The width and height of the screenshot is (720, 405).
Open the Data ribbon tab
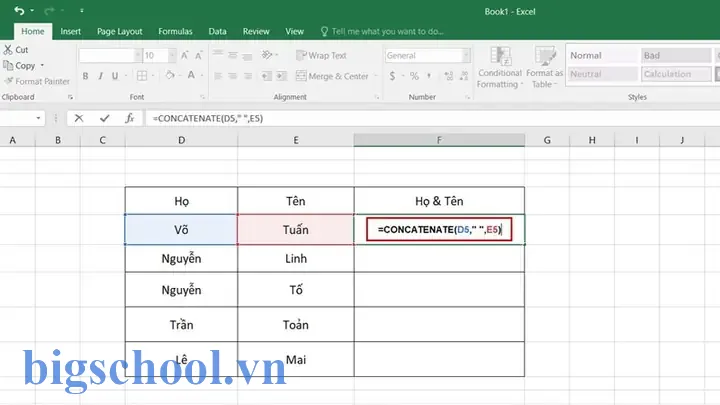point(217,31)
